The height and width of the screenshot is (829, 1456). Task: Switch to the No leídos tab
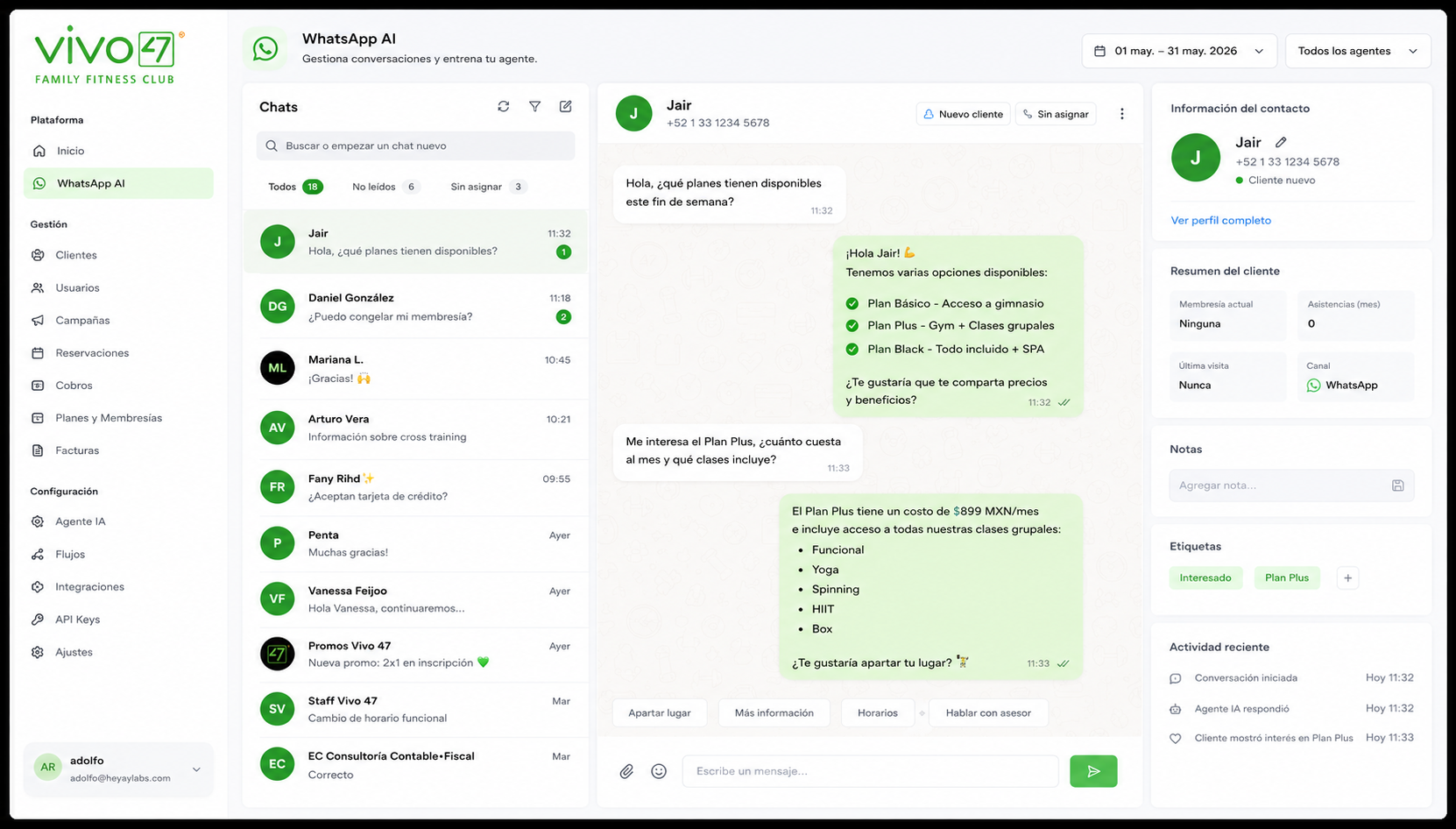pyautogui.click(x=385, y=187)
